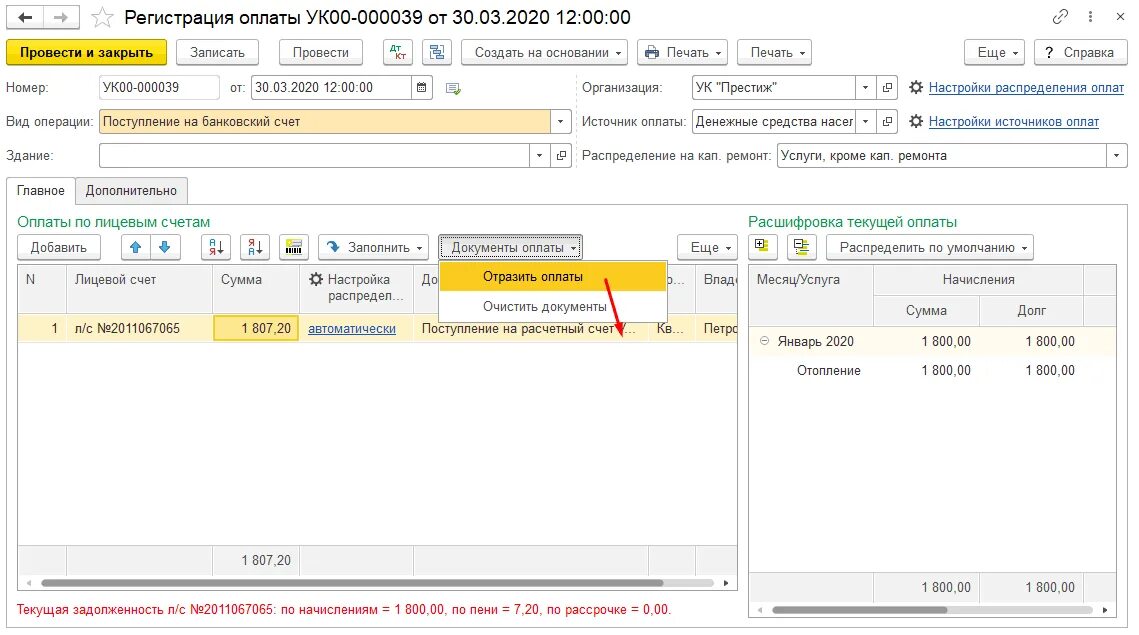Open Настройка распределения column gear icon
1139x635 pixels.
tap(316, 279)
